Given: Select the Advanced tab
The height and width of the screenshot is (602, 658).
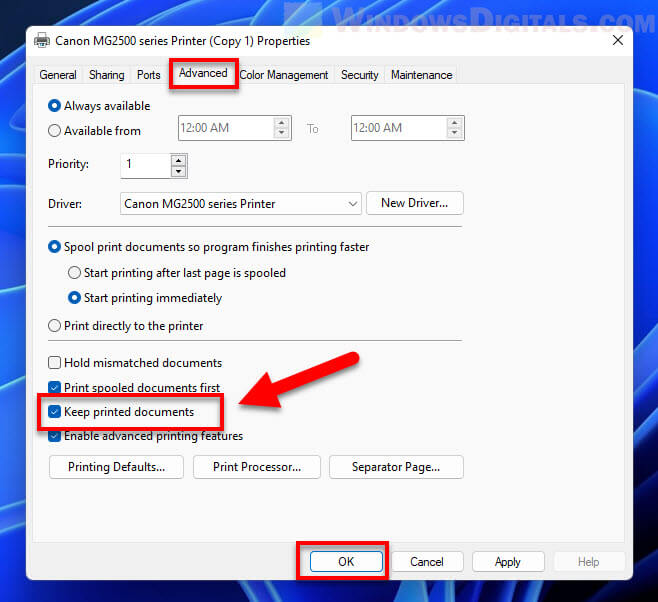Looking at the screenshot, I should point(203,73).
